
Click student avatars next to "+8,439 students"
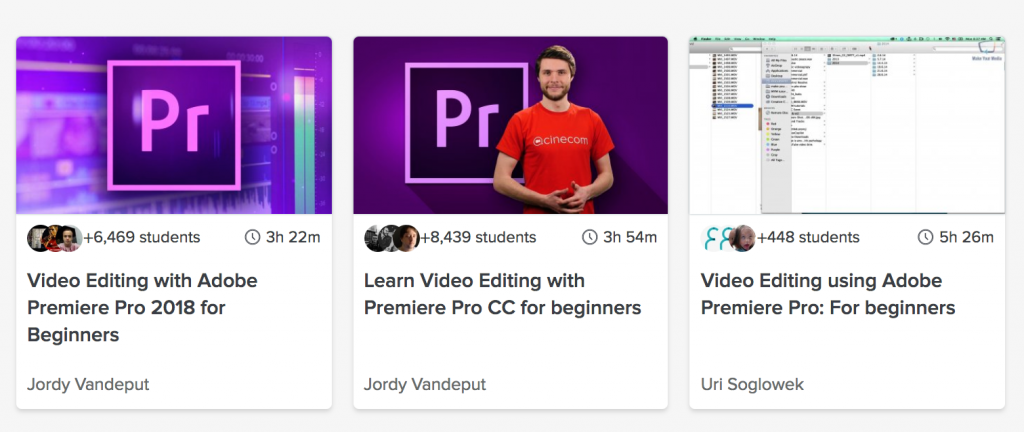391,238
